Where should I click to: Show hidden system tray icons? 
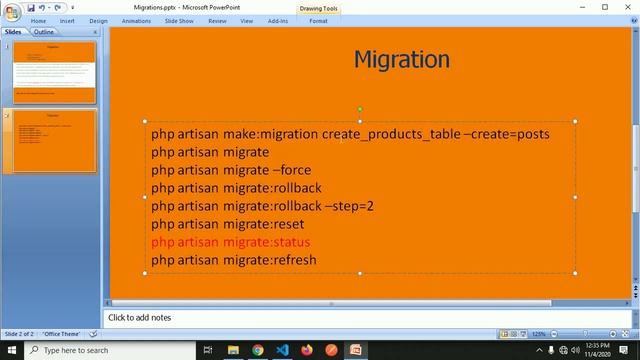(x=539, y=350)
